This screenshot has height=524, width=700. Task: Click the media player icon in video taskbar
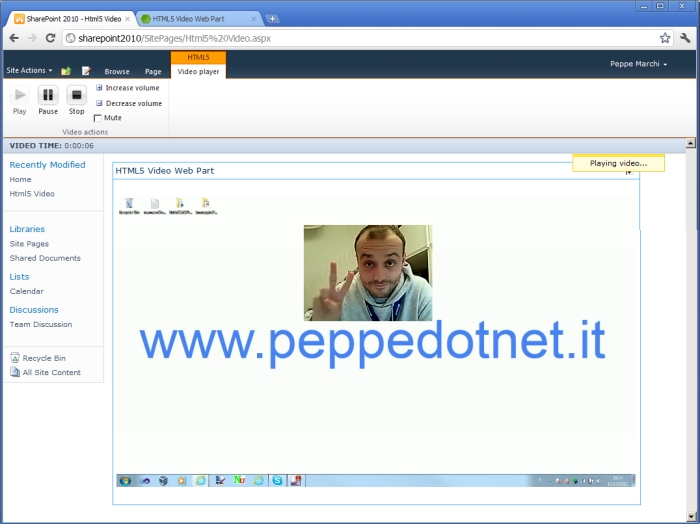coord(181,481)
